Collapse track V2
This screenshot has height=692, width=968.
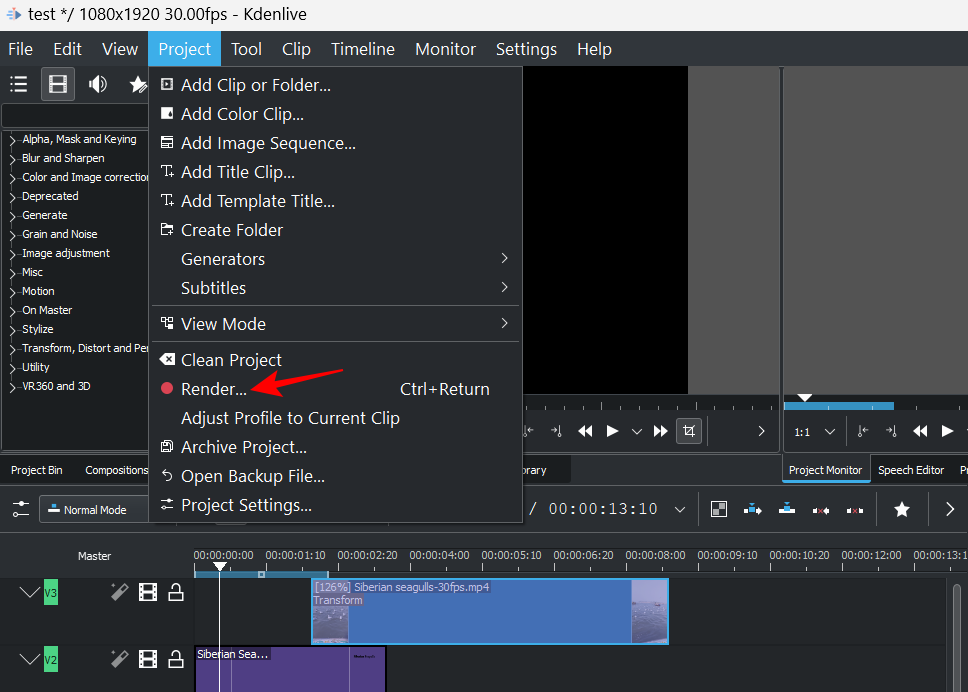[x=29, y=659]
